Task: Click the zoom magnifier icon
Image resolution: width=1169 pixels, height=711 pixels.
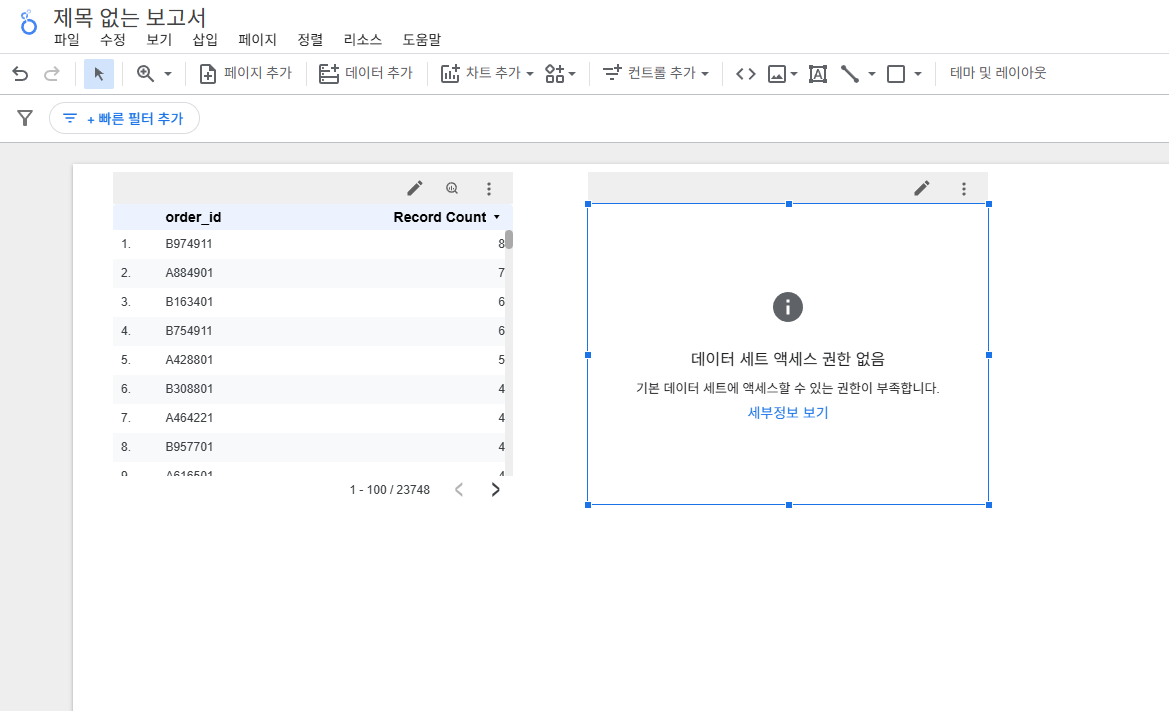Action: (x=145, y=74)
